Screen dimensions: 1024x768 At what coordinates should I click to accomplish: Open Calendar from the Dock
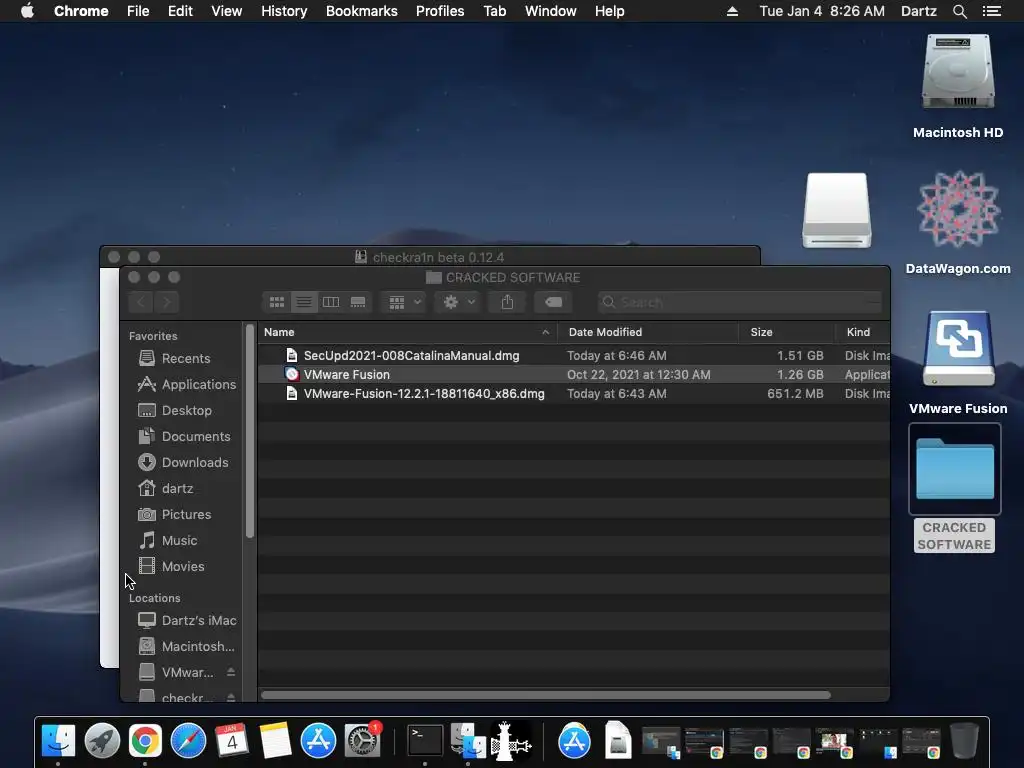[x=231, y=741]
